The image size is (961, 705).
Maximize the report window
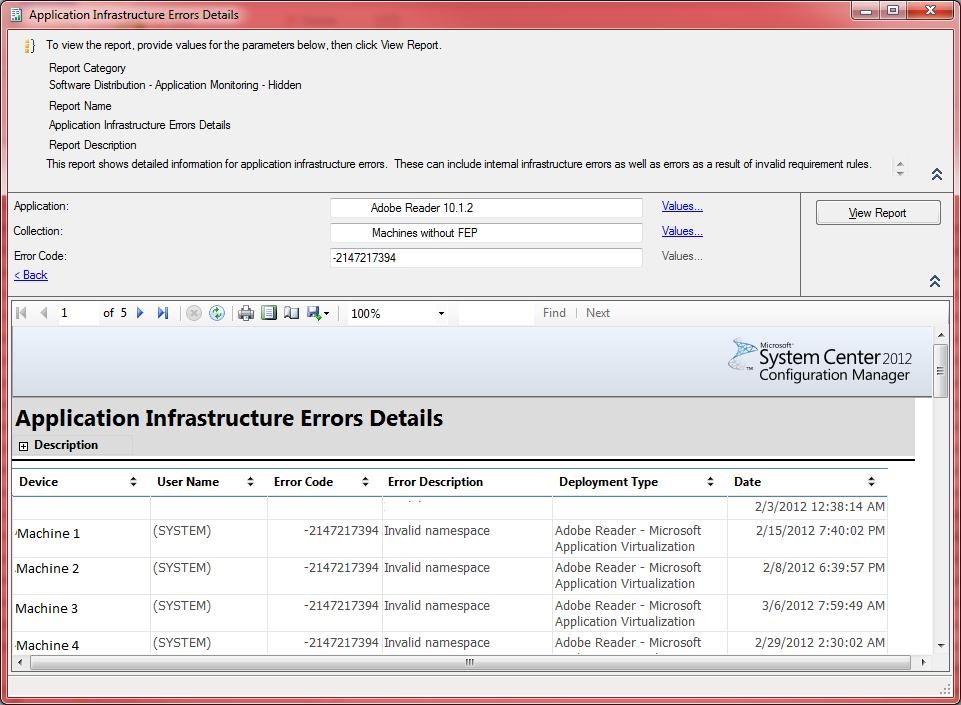893,10
